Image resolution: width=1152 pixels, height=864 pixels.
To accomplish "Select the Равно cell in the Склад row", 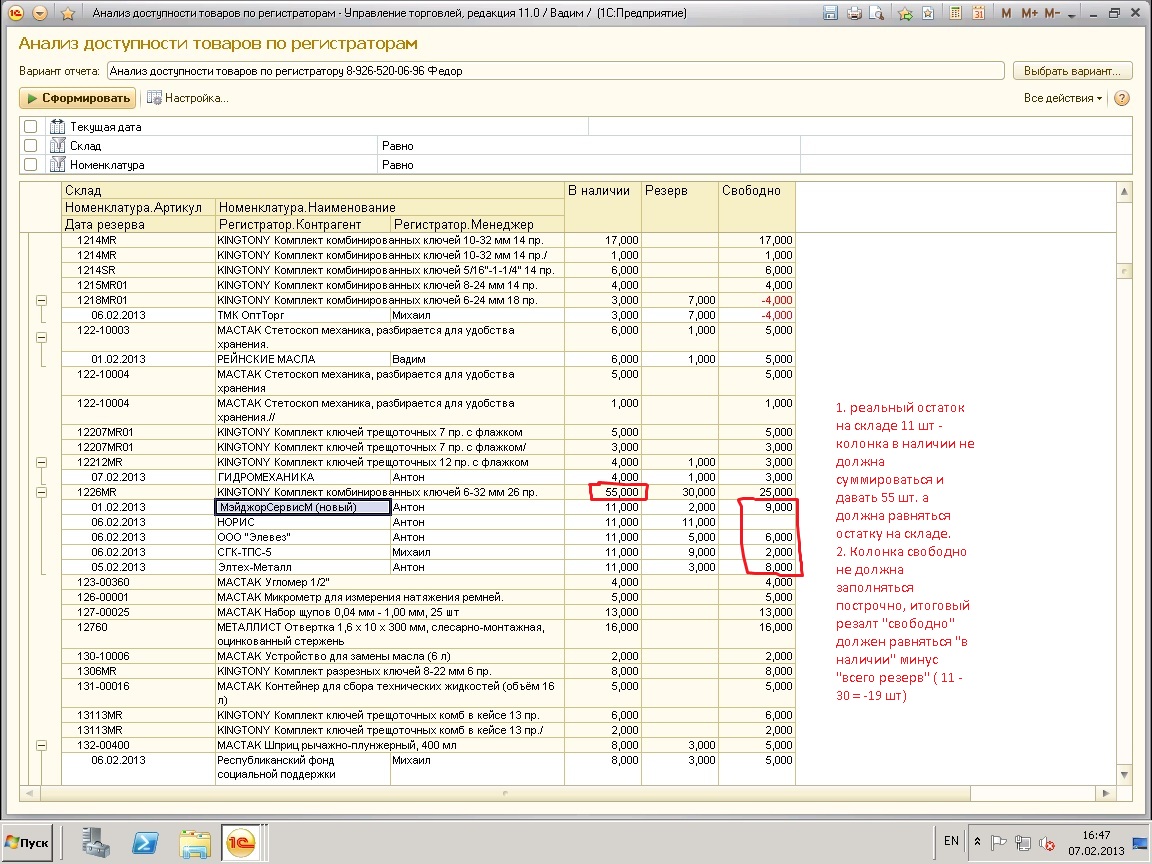I will pyautogui.click(x=588, y=145).
